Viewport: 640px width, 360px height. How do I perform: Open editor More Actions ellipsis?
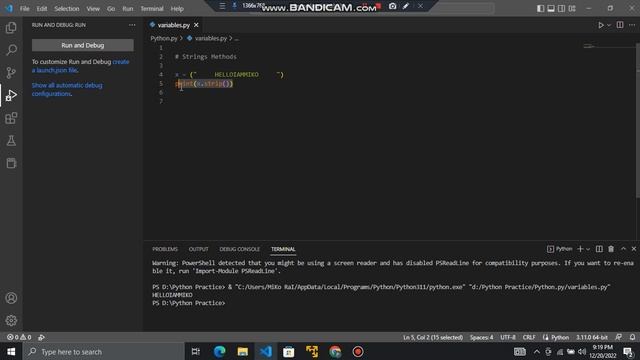pos(632,25)
